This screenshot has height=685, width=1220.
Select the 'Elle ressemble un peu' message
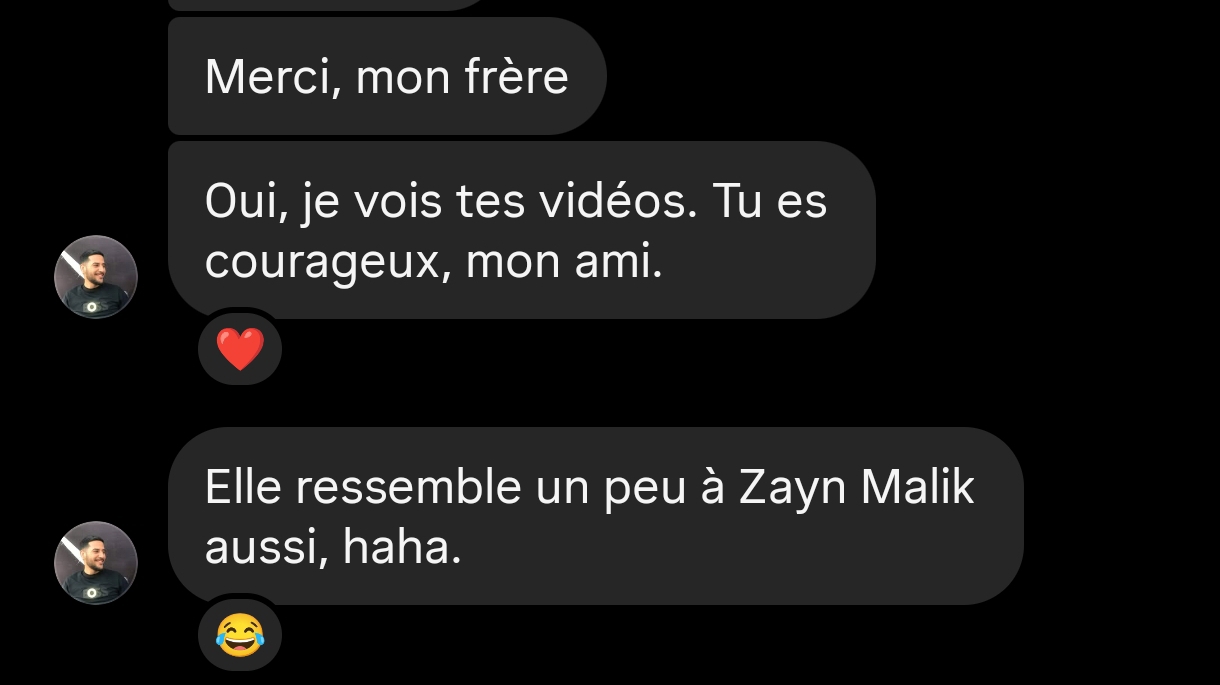(595, 516)
